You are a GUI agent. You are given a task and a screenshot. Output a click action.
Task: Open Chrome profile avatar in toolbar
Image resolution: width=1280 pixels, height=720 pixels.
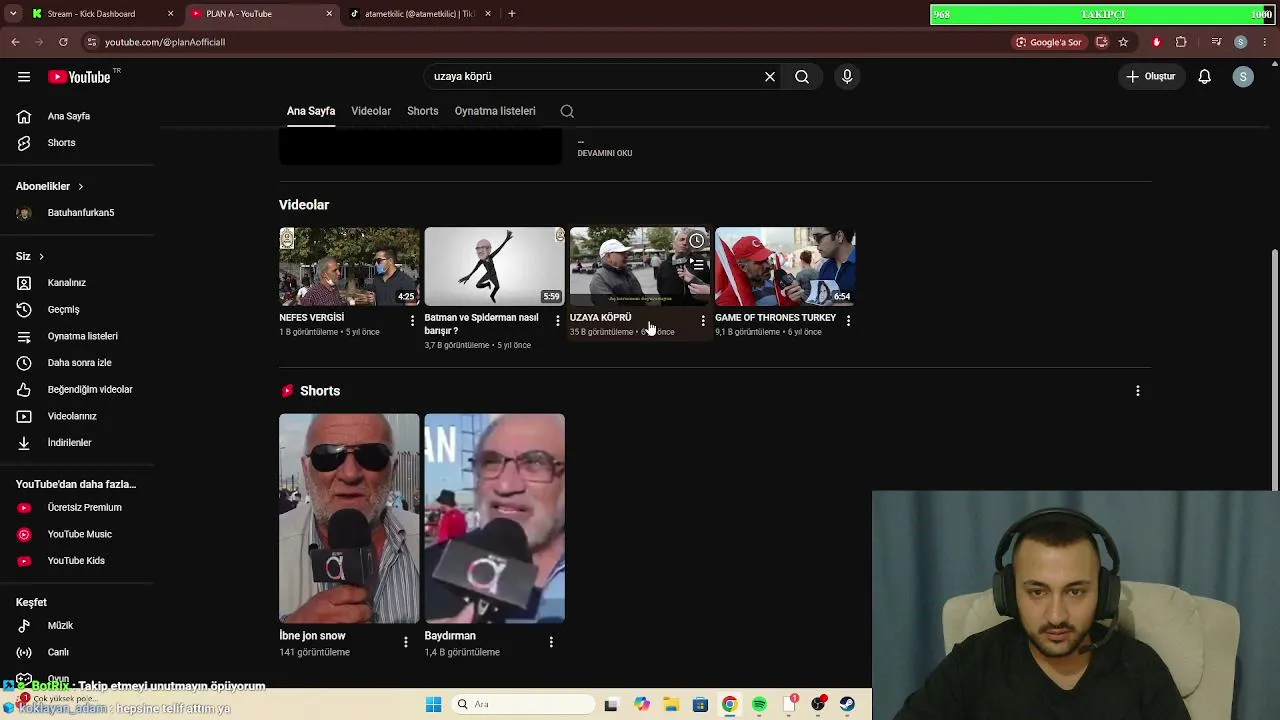[x=1240, y=42]
